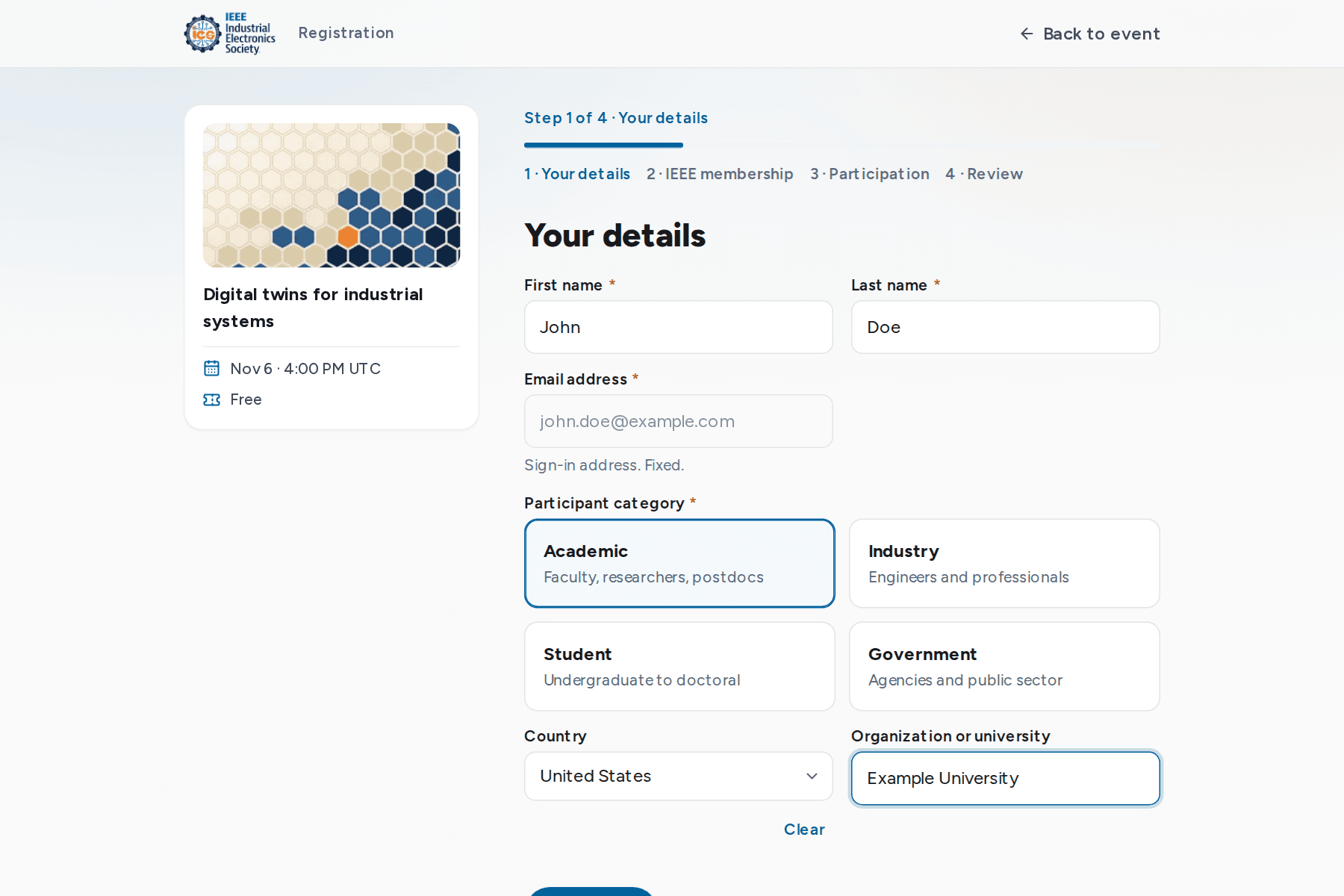Click the Nov 6 · 4:00 PM UTC text
The height and width of the screenshot is (896, 1344).
305,369
